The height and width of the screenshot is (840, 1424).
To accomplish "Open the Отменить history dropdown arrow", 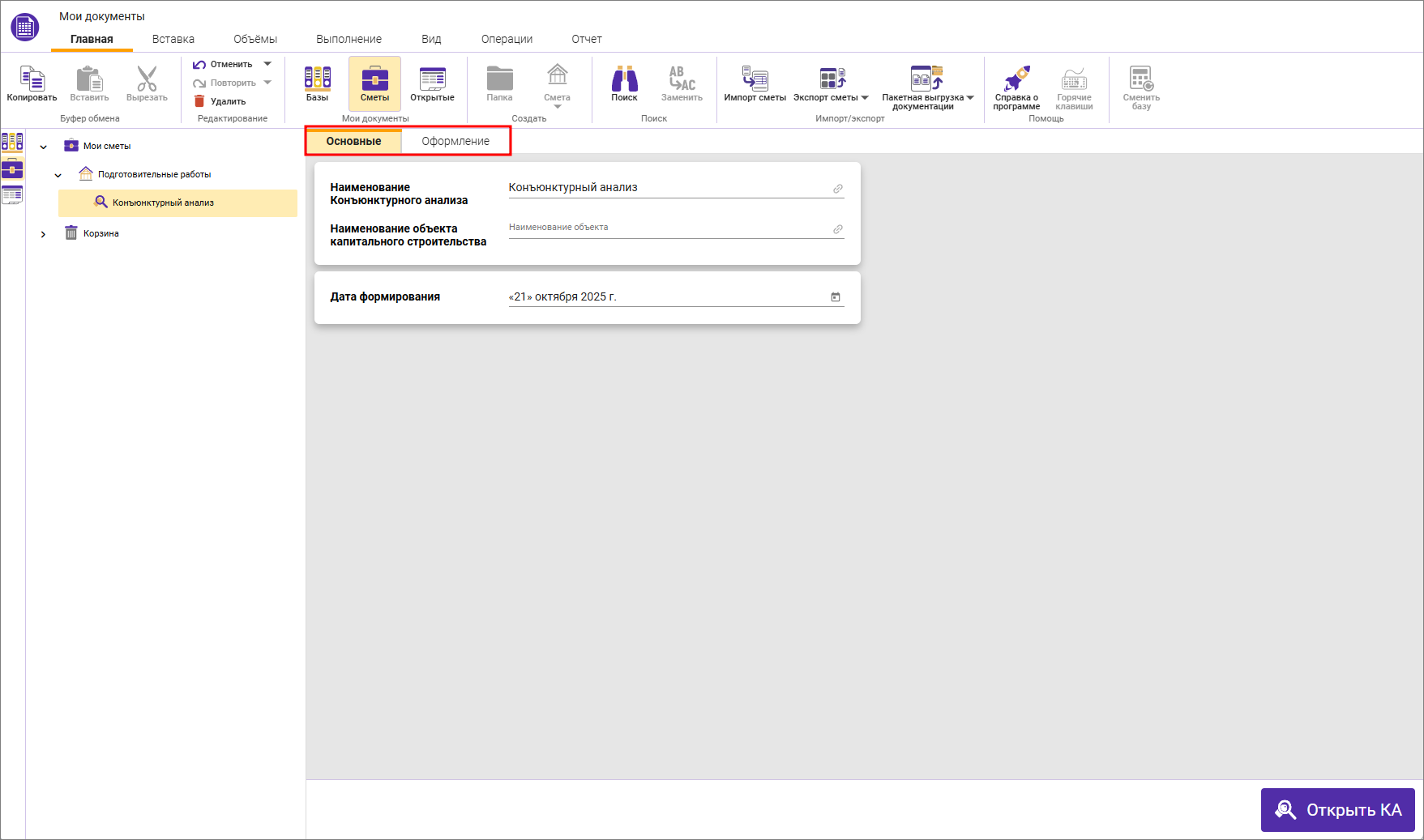I will (267, 64).
